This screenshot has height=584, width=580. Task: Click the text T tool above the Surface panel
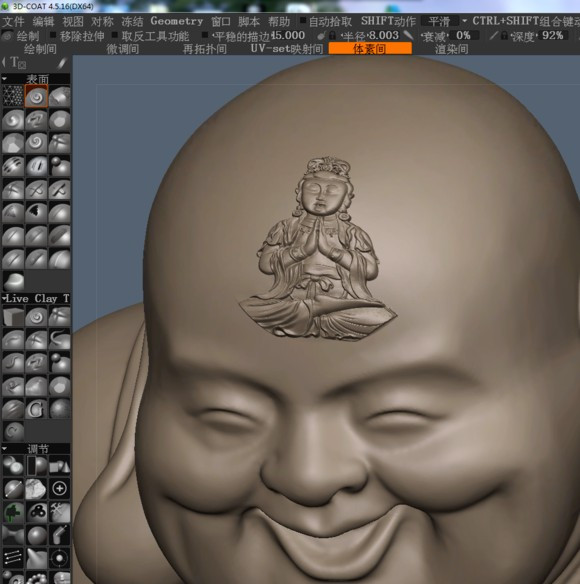coord(17,63)
